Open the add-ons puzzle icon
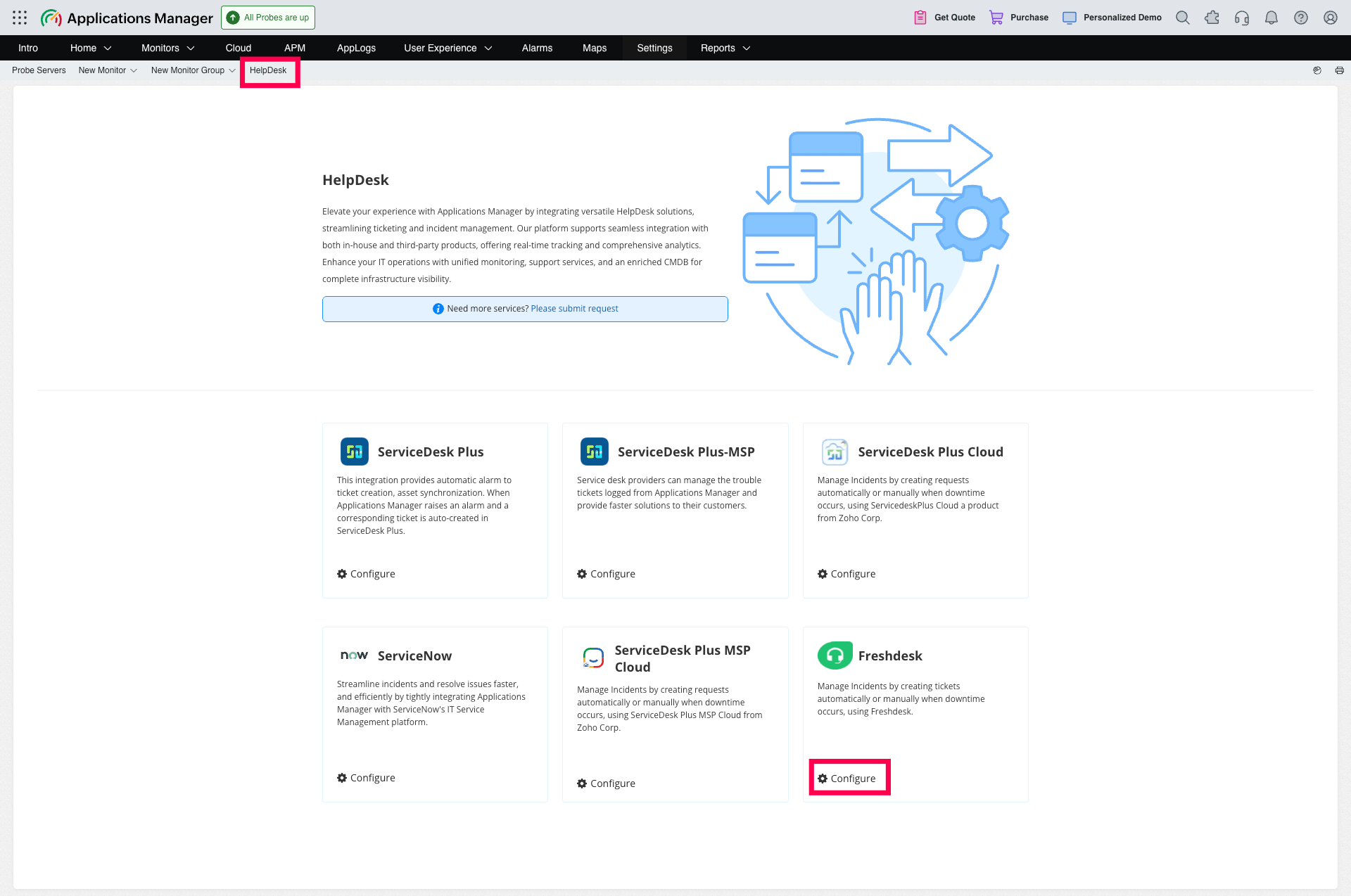 1212,18
